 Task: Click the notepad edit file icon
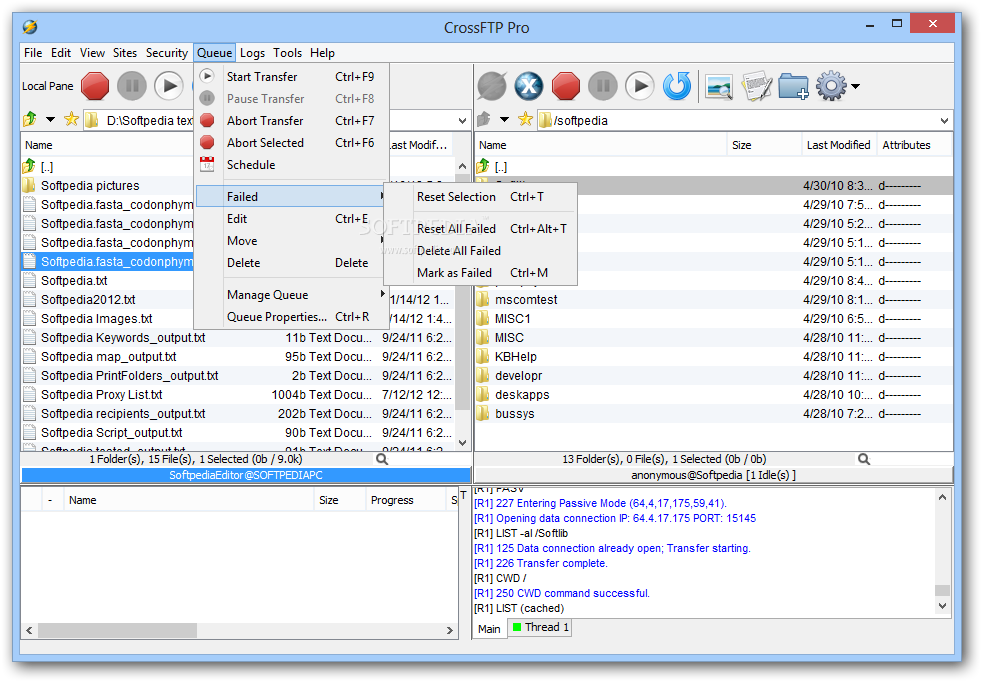[x=756, y=86]
